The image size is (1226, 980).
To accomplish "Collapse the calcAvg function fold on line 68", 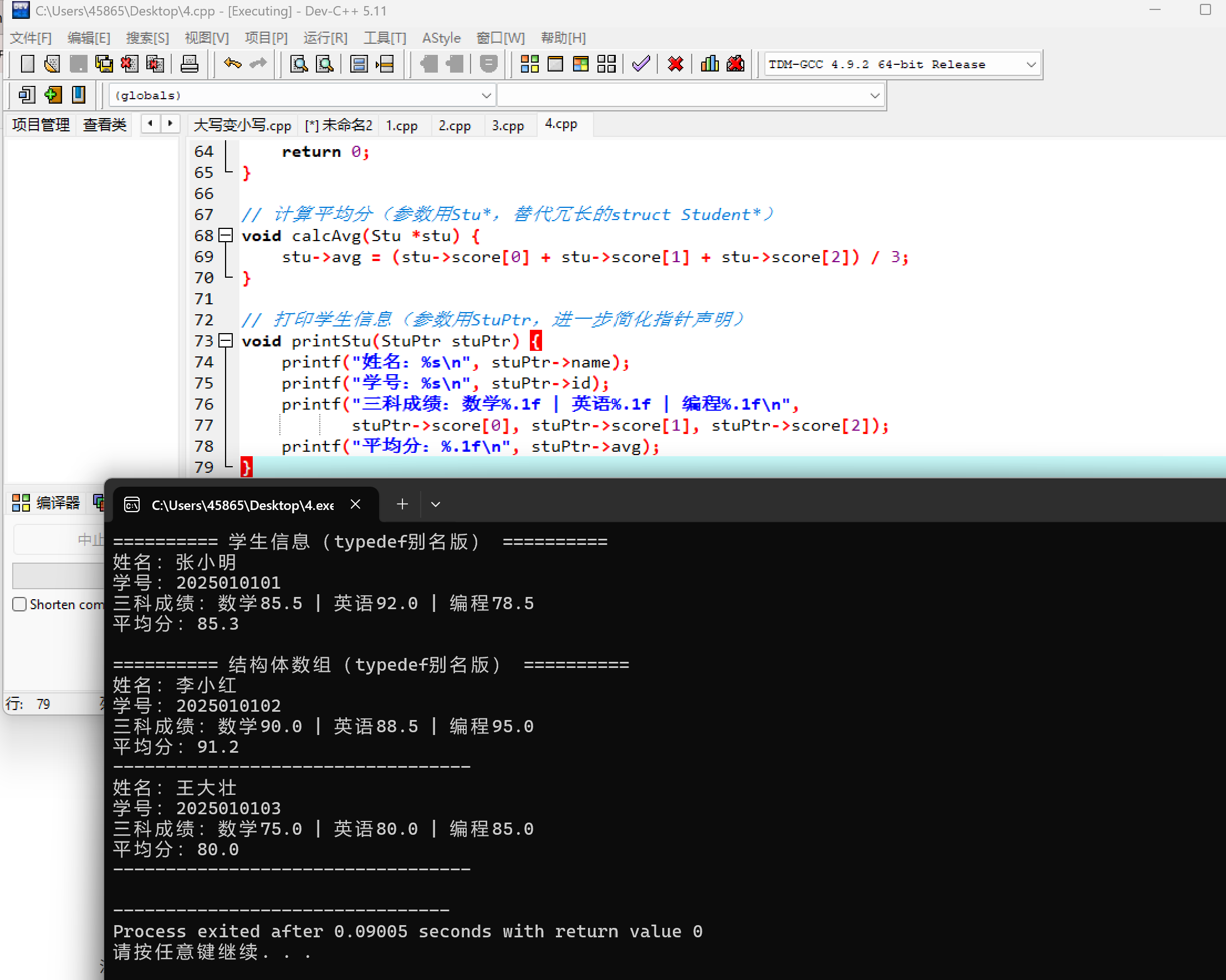I will [x=226, y=236].
